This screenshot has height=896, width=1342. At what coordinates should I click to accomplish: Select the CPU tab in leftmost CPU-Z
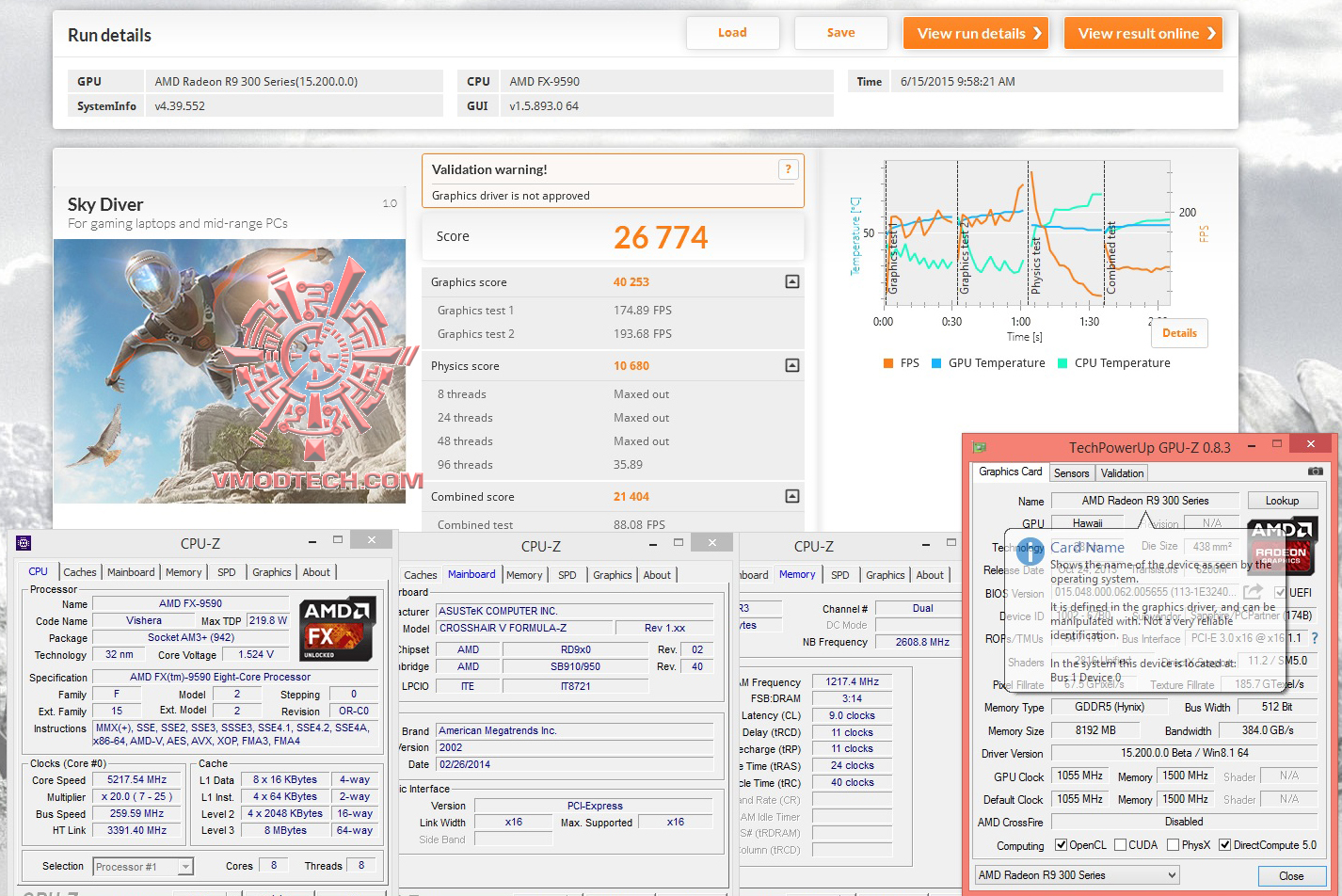(38, 571)
